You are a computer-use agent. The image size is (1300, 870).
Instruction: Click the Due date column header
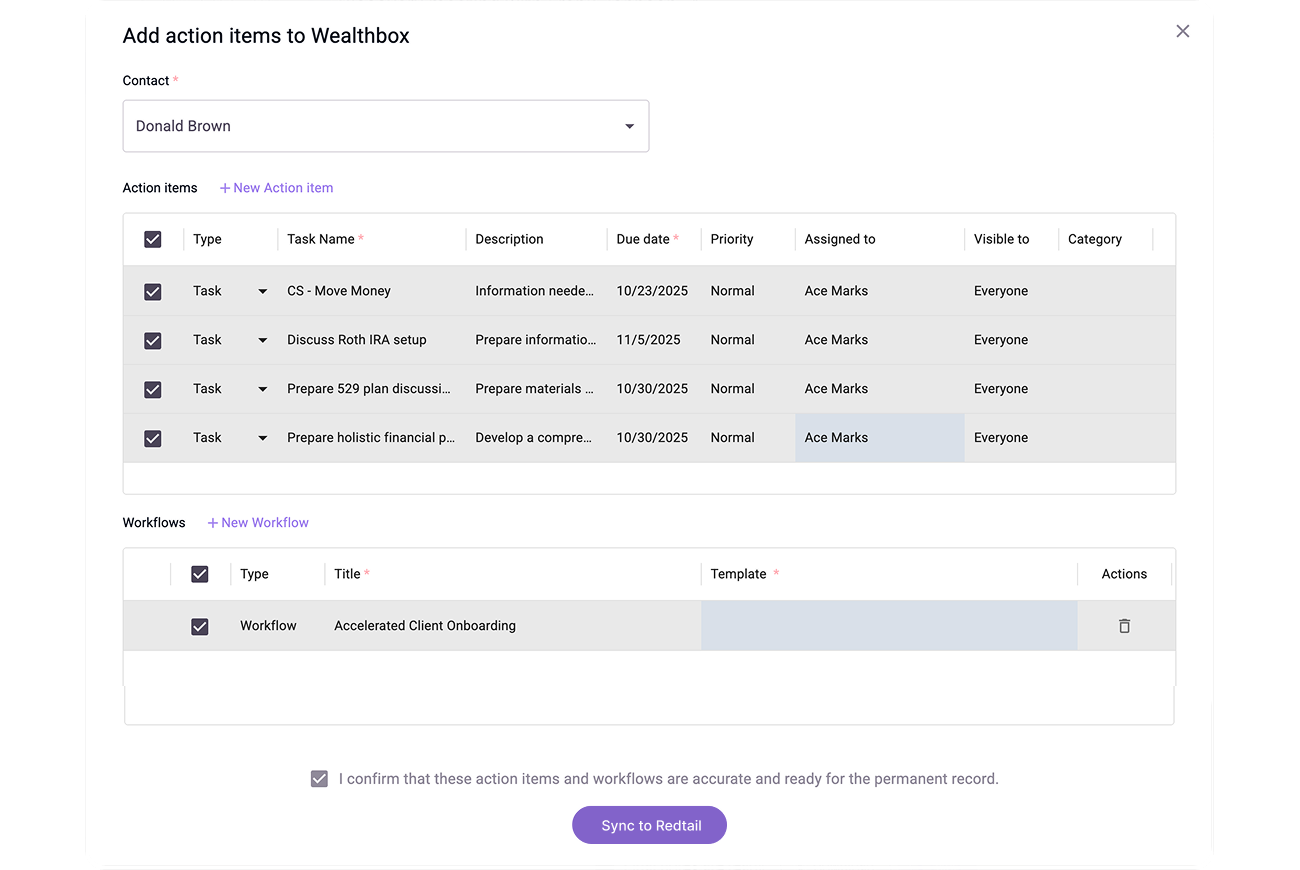(x=643, y=240)
